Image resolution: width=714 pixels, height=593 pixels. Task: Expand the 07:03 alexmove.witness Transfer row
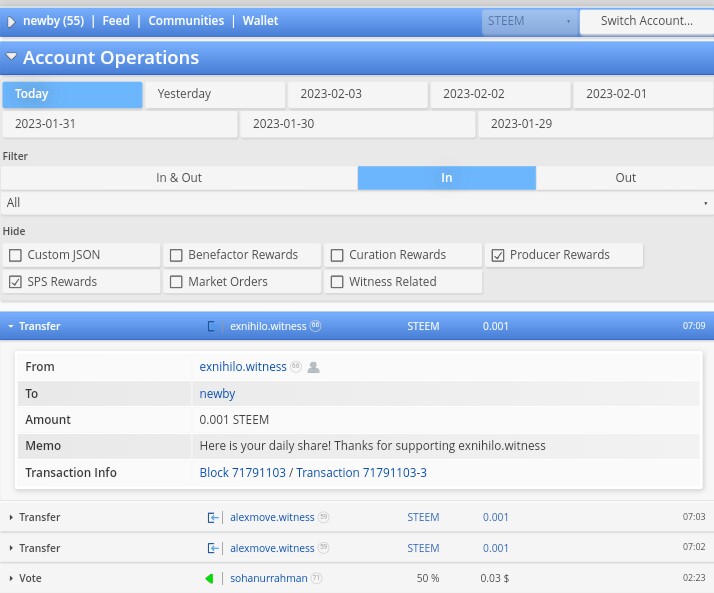point(11,517)
